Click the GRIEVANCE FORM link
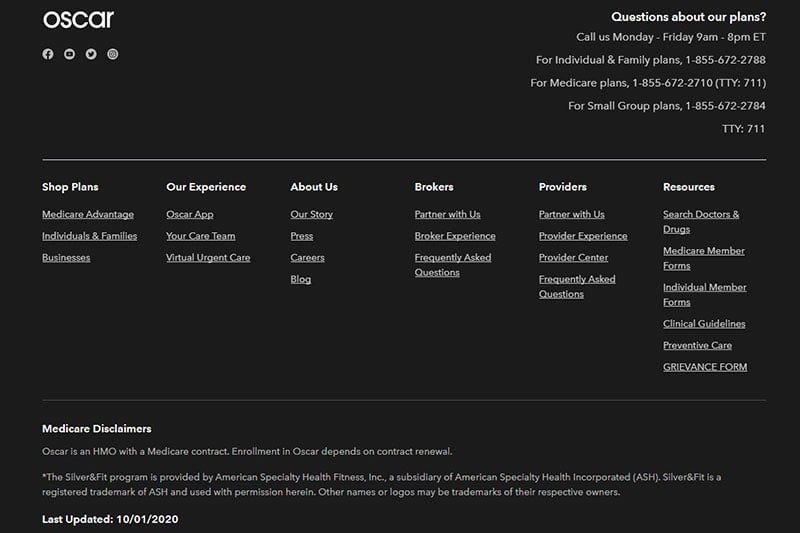 pos(705,367)
